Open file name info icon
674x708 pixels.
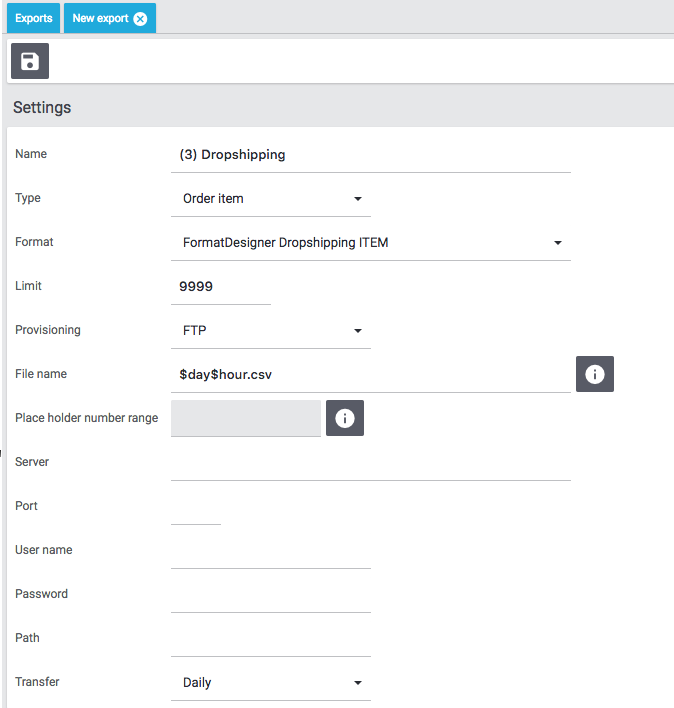pyautogui.click(x=594, y=374)
